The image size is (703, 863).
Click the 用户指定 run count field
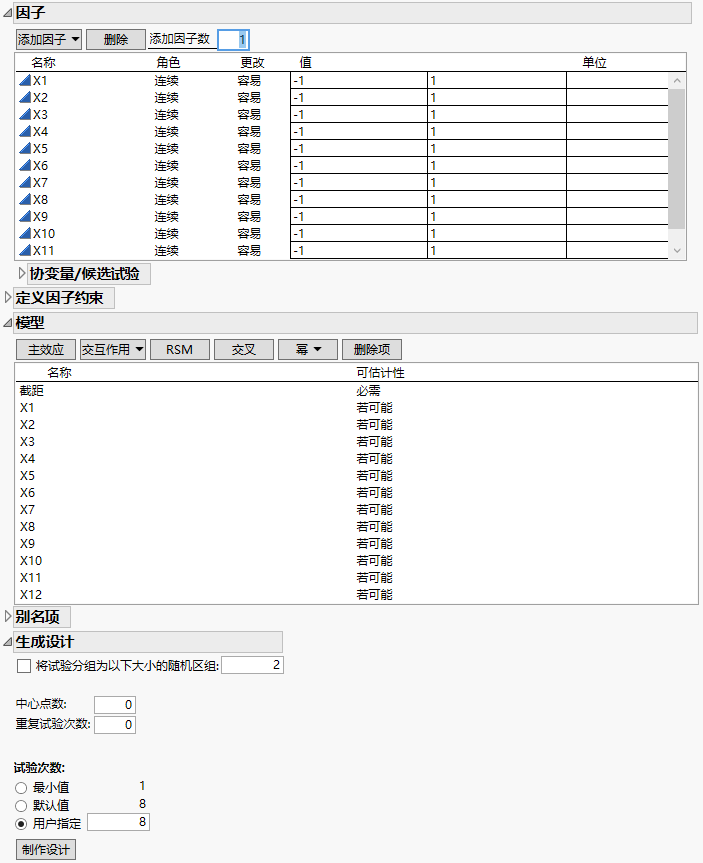click(118, 822)
